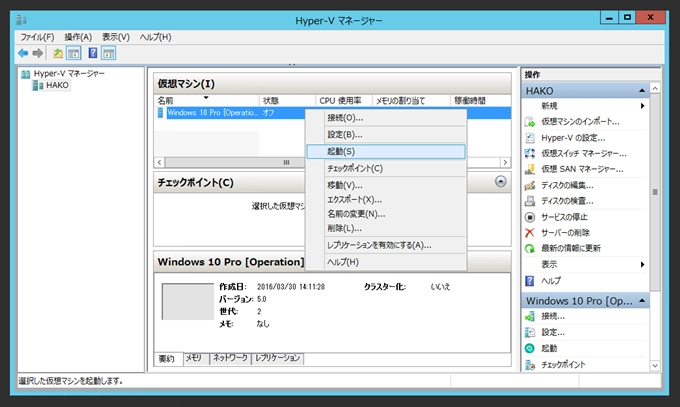Click the ディスクの検査 icon

530,201
